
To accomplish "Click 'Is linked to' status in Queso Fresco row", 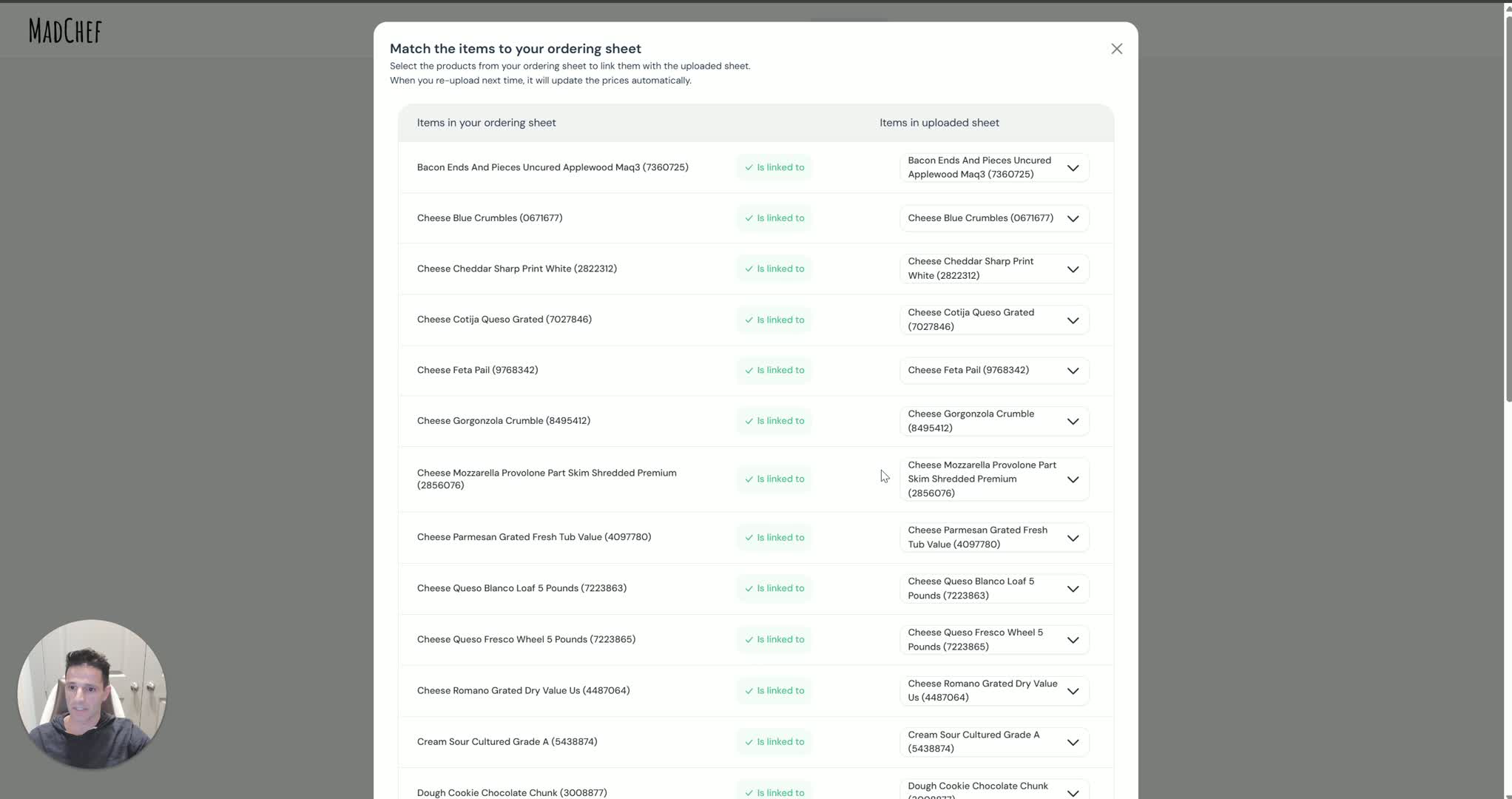I will click(x=774, y=640).
